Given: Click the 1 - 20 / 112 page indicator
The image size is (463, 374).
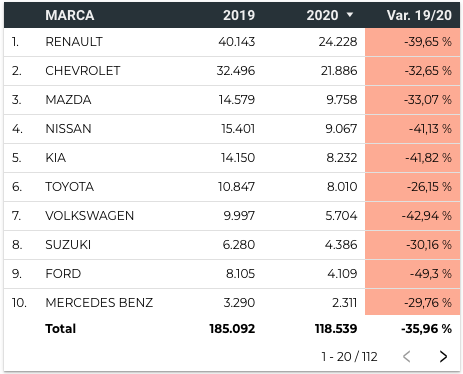Looking at the screenshot, I should pyautogui.click(x=349, y=356).
